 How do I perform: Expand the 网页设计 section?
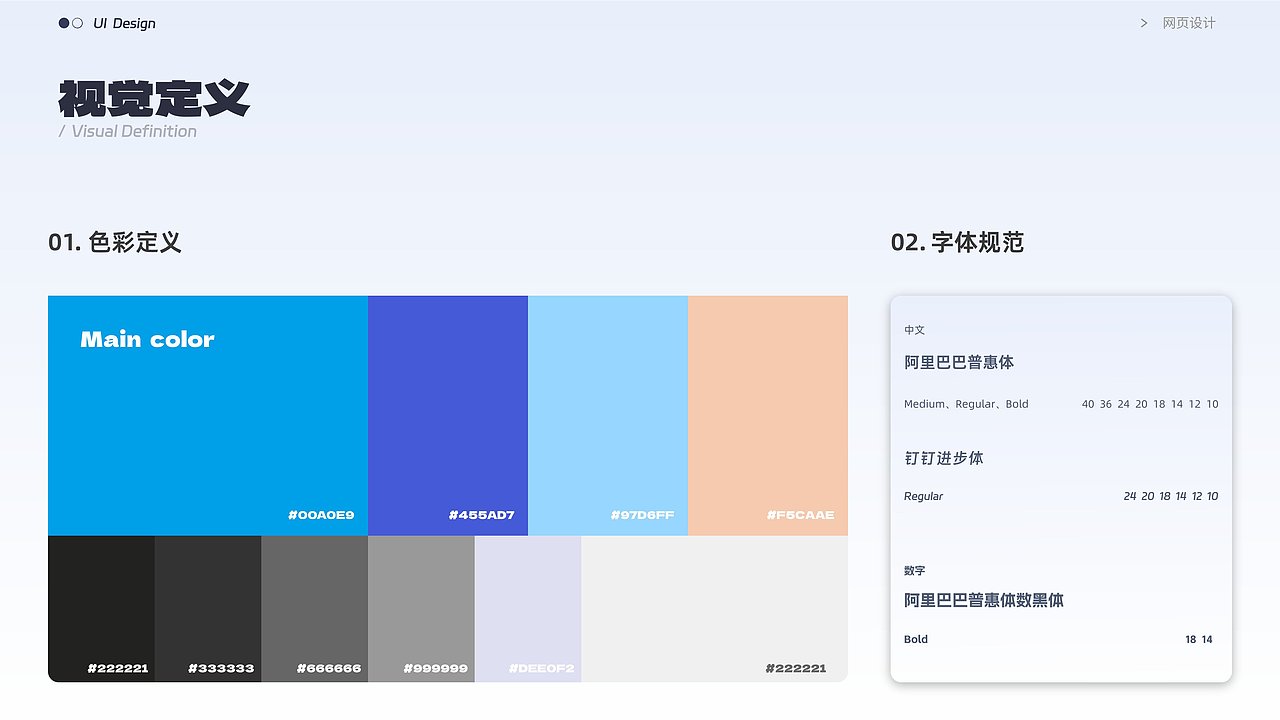pyautogui.click(x=1188, y=22)
